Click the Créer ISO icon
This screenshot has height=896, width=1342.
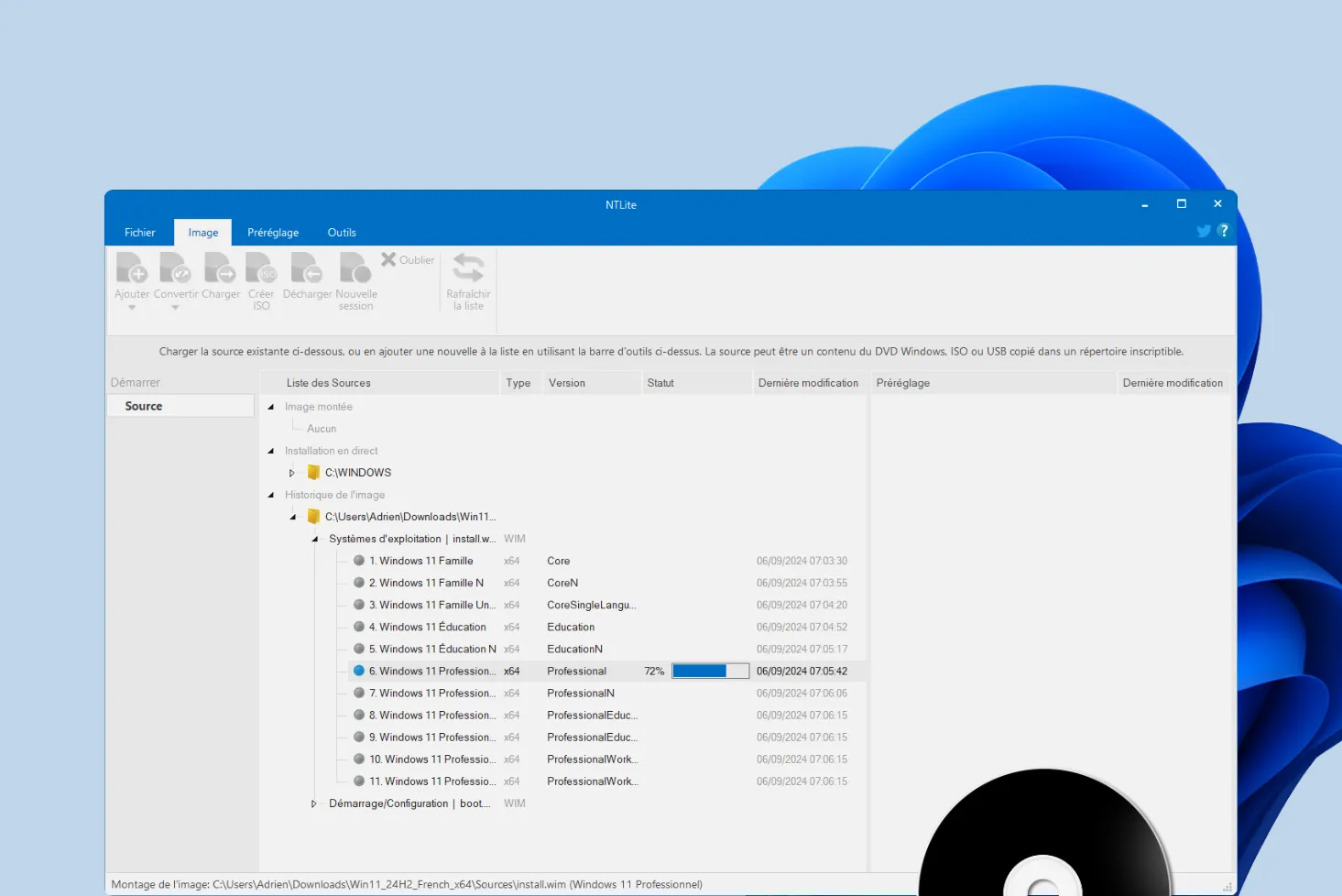point(261,268)
